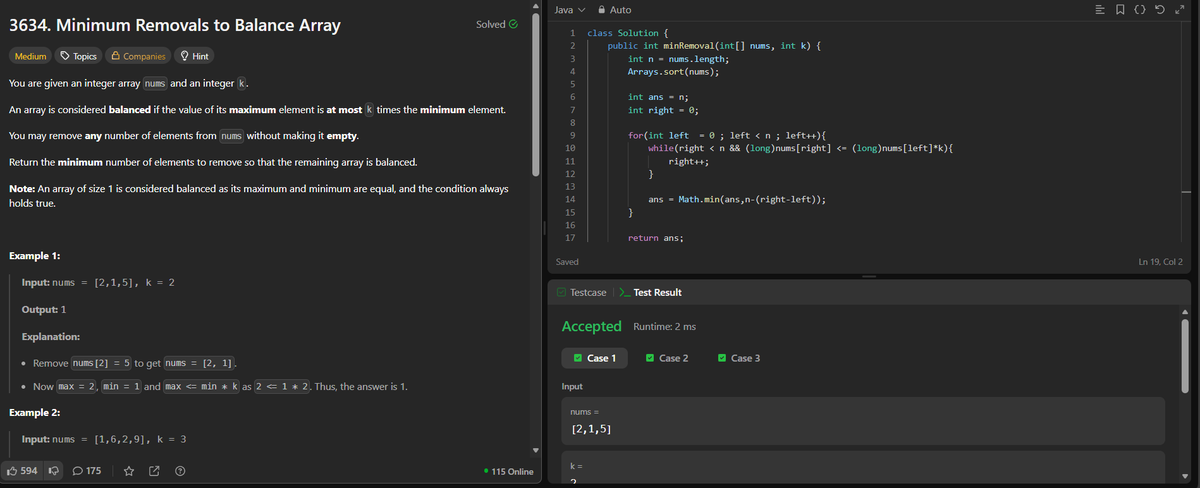Select Case 2 result
This screenshot has width=1200, height=488.
click(667, 357)
